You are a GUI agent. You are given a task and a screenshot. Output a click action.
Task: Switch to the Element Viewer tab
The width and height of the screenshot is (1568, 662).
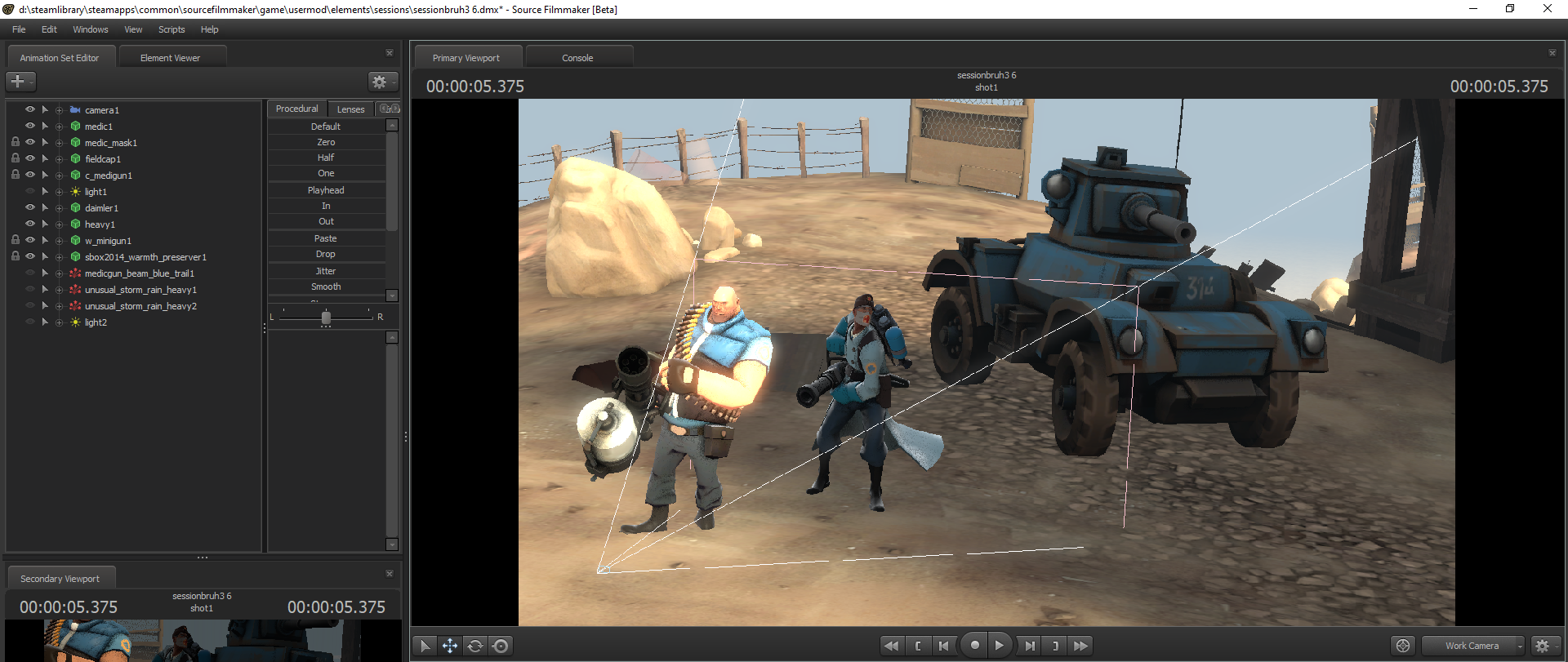point(171,58)
